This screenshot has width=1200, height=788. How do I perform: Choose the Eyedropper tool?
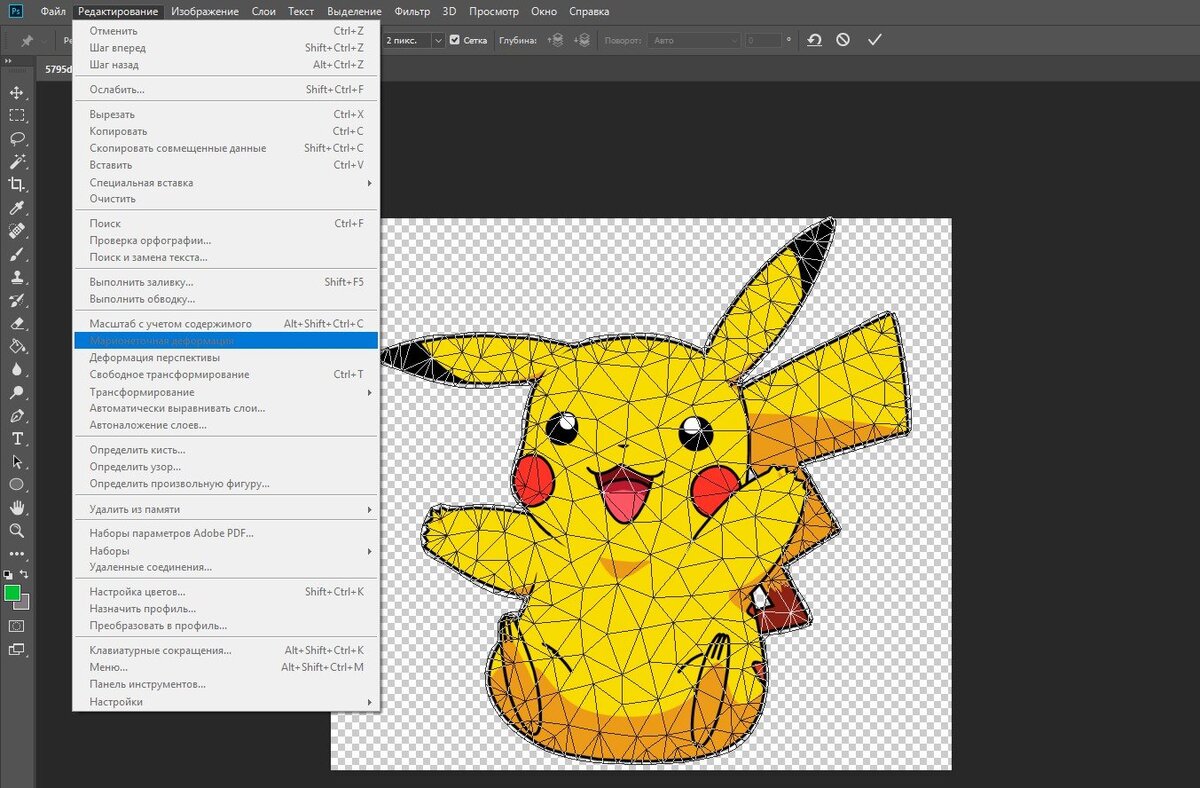pos(17,208)
